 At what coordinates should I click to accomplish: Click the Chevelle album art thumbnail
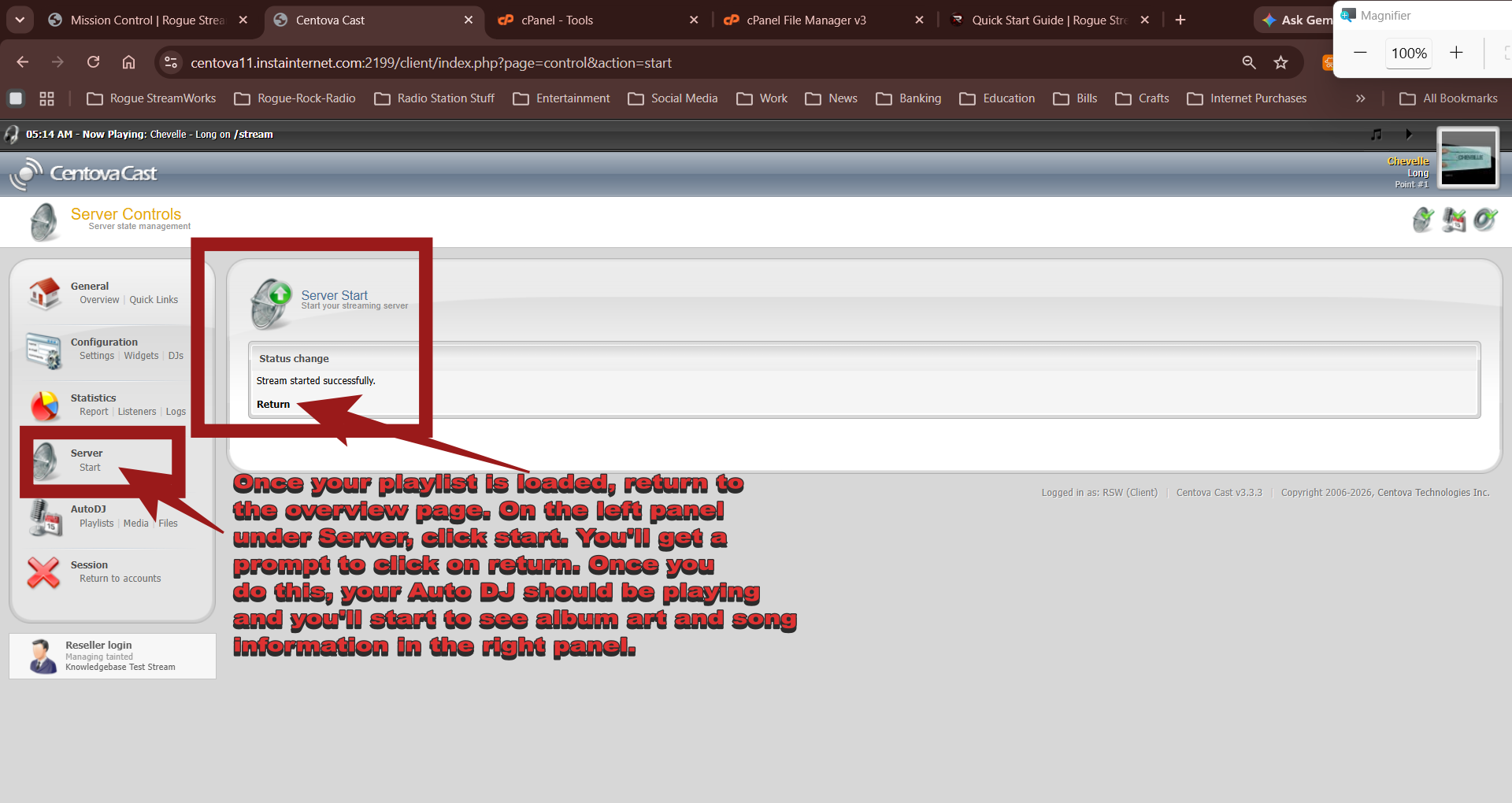(x=1468, y=158)
